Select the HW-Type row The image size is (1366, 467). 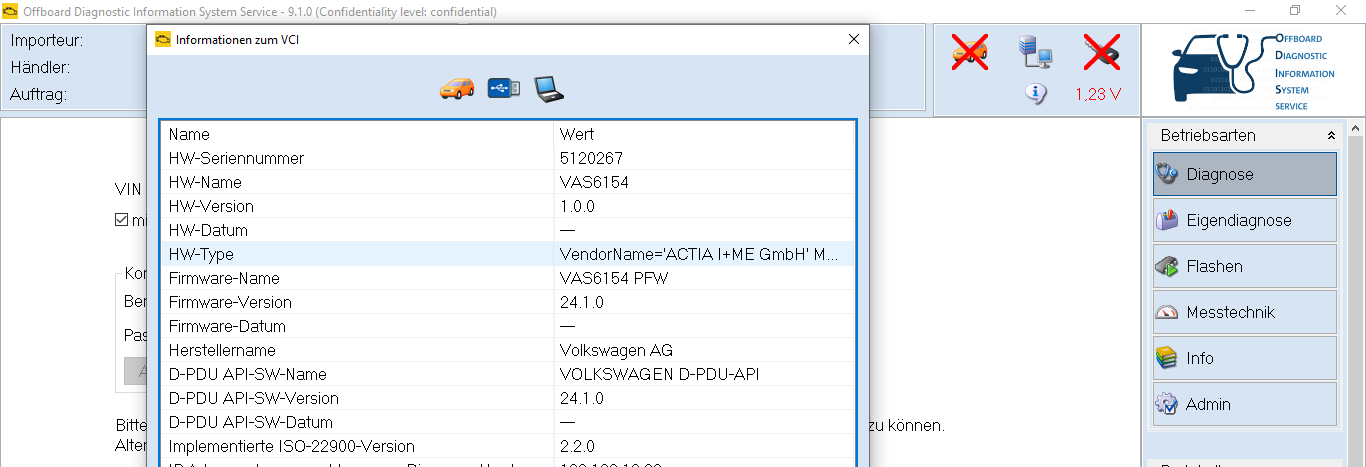507,254
